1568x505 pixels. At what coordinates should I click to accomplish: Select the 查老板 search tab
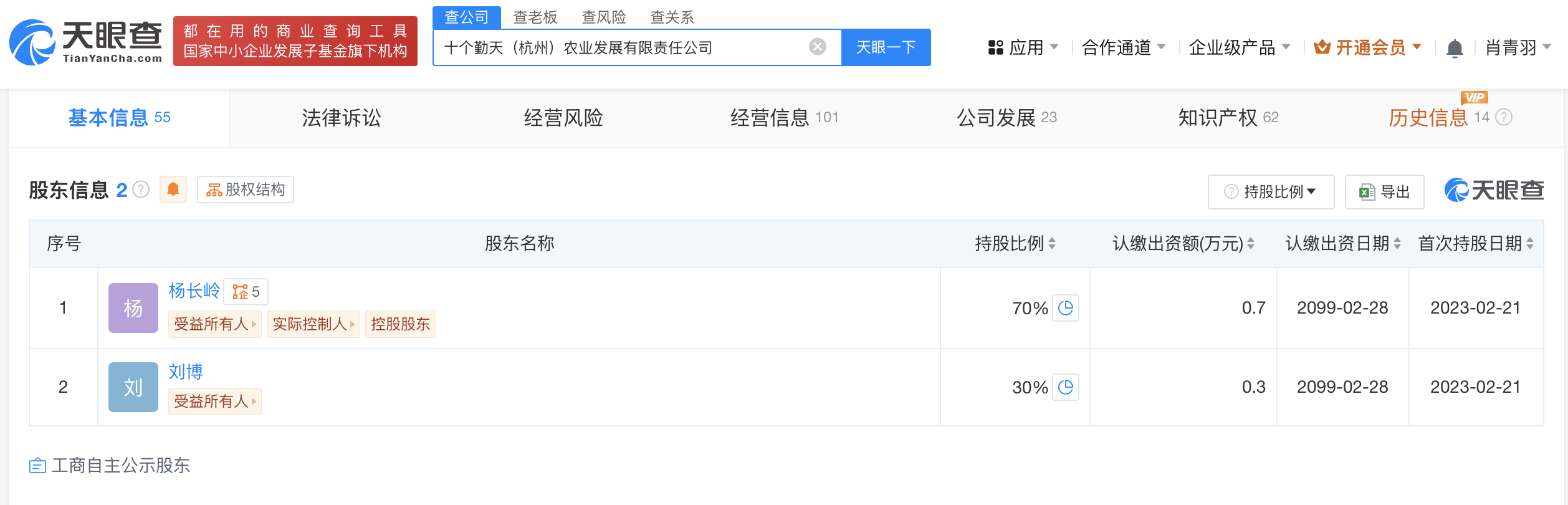coord(535,17)
